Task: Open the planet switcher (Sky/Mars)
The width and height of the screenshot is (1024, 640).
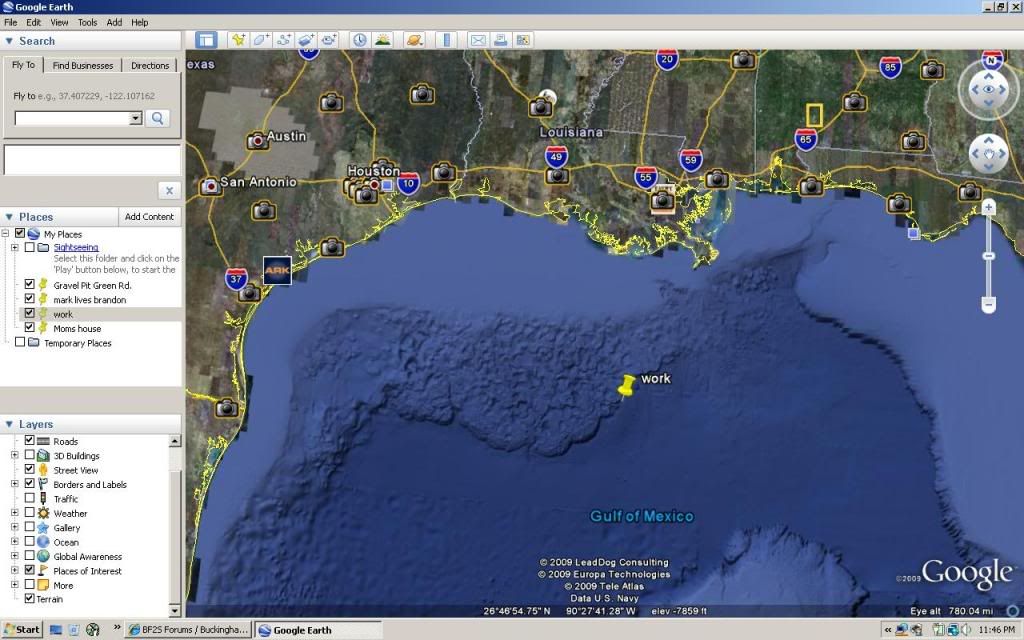Action: [x=414, y=40]
